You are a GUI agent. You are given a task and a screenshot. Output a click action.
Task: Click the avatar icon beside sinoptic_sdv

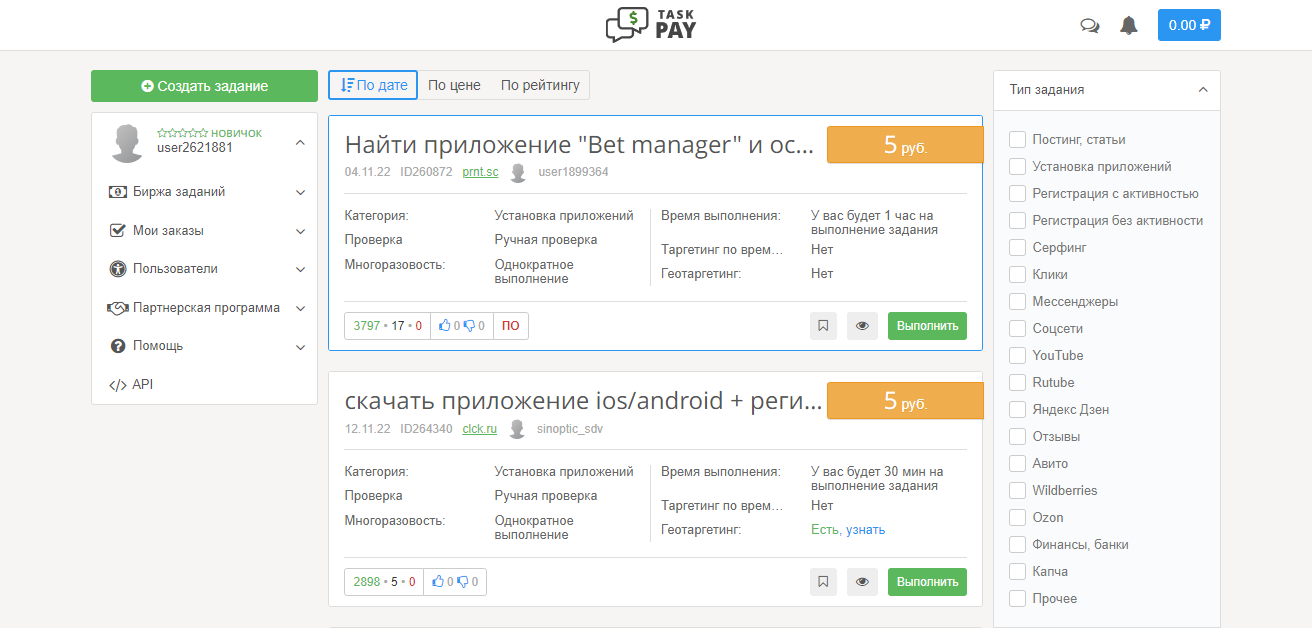[517, 429]
